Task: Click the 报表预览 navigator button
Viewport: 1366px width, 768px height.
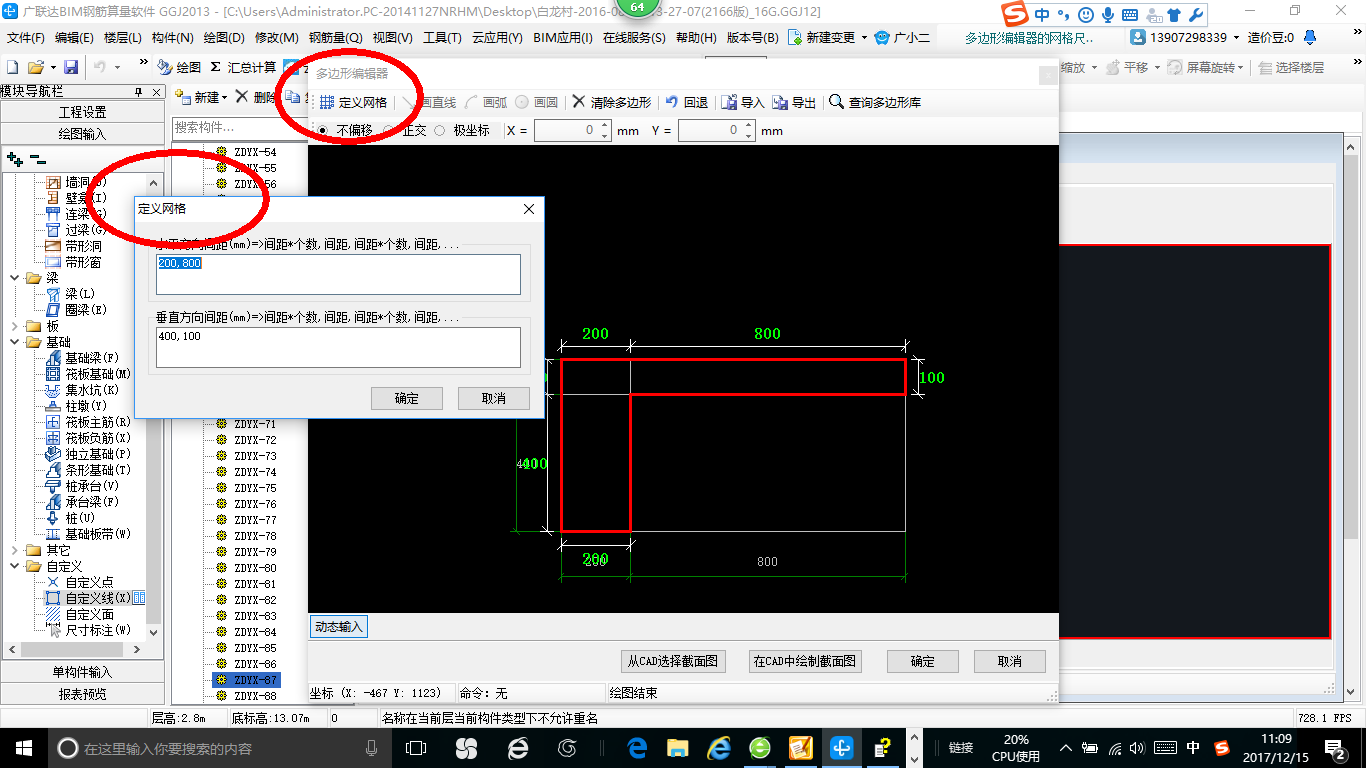Action: 82,694
